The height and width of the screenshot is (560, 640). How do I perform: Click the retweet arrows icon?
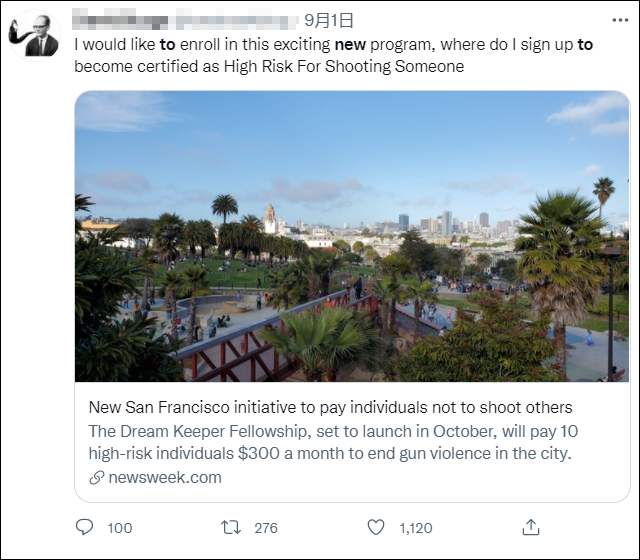click(x=230, y=527)
